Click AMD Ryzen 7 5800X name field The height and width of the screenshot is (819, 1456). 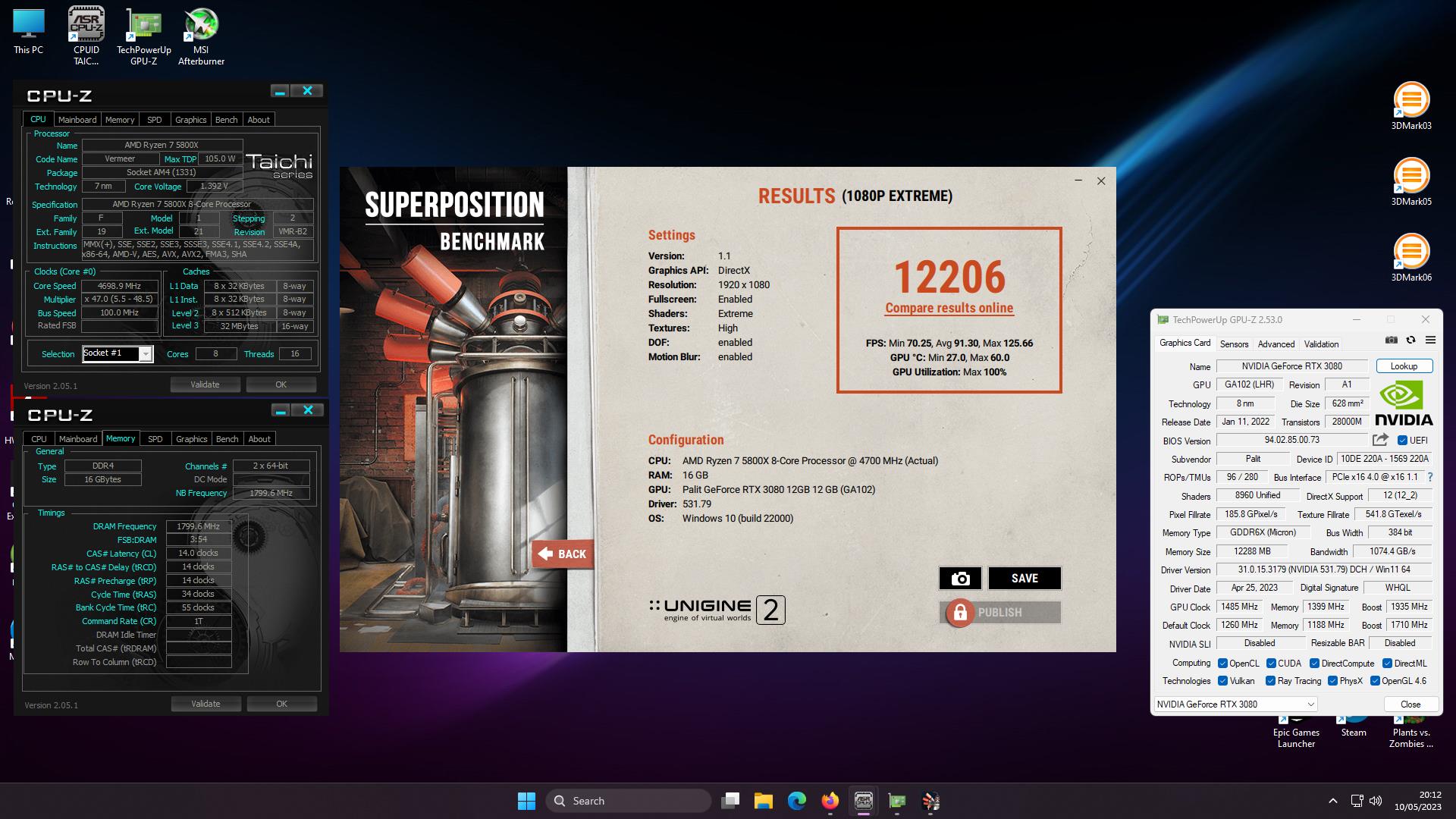point(162,145)
